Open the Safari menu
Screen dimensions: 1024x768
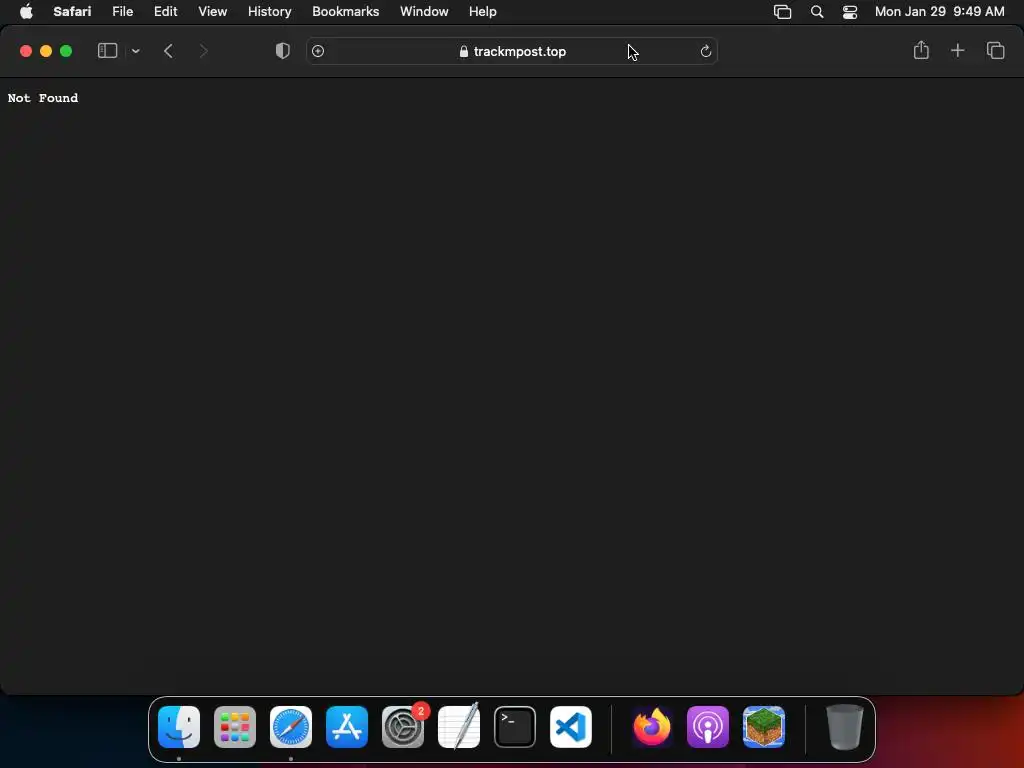pos(72,12)
